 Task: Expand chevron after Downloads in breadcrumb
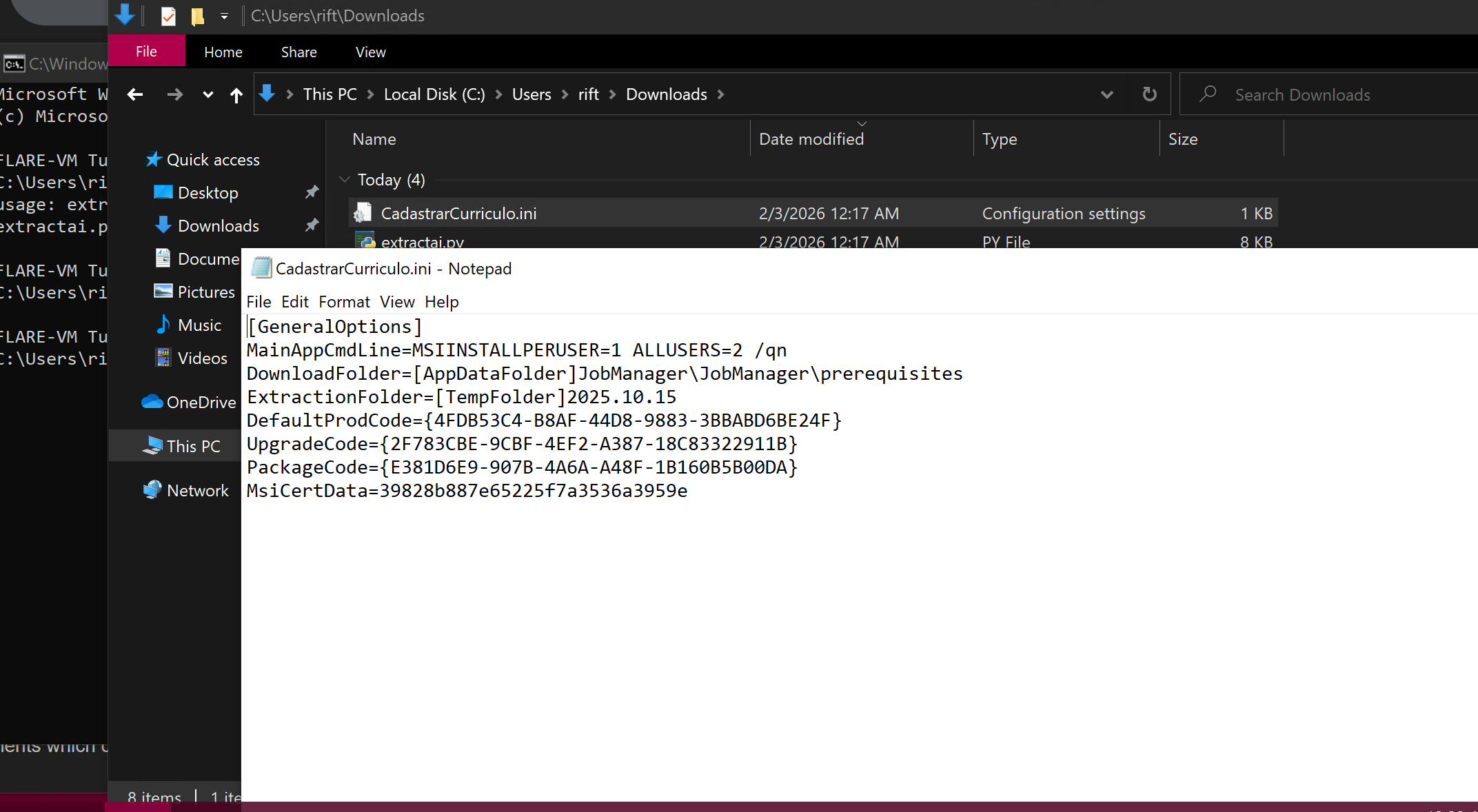tap(720, 94)
